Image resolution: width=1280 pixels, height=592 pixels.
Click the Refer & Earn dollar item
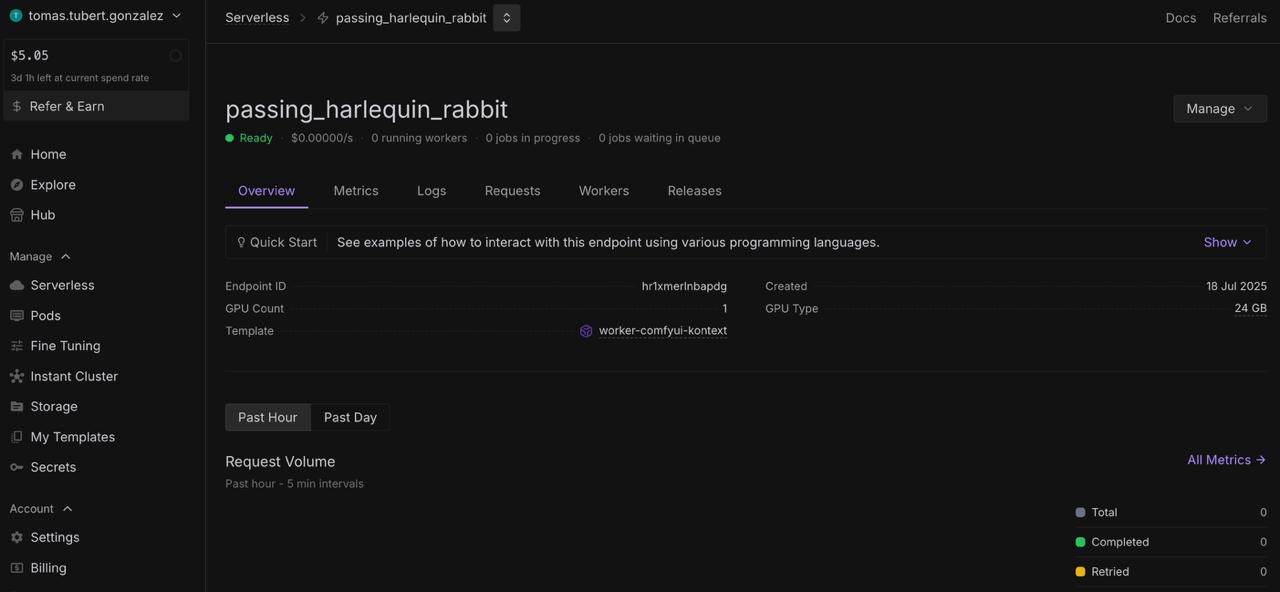tap(96, 106)
